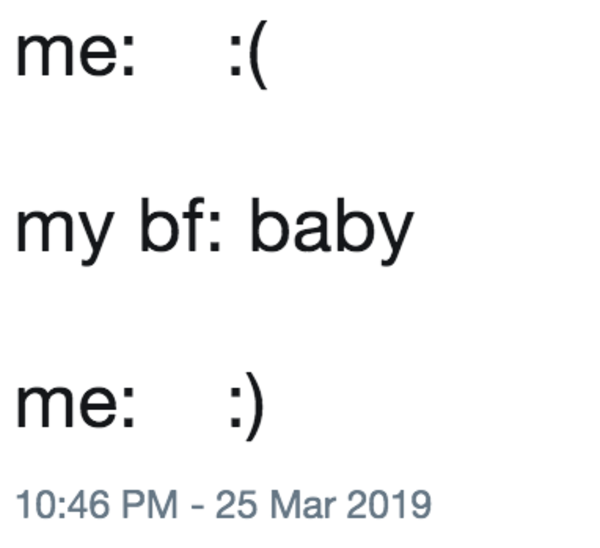The image size is (600, 548).
Task: Click the word "baby" in tweet
Action: point(330,230)
